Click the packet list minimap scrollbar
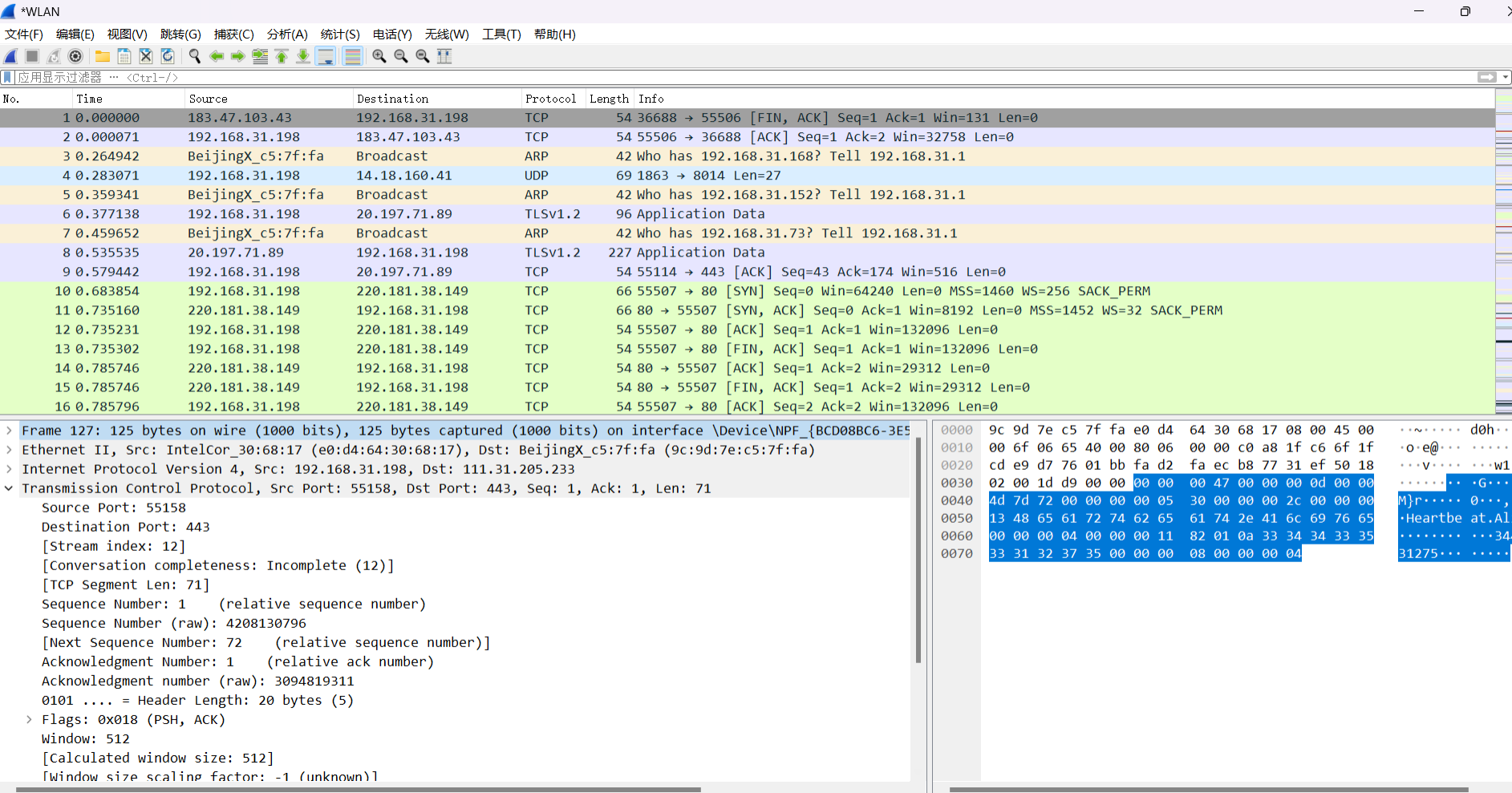 click(x=1504, y=251)
